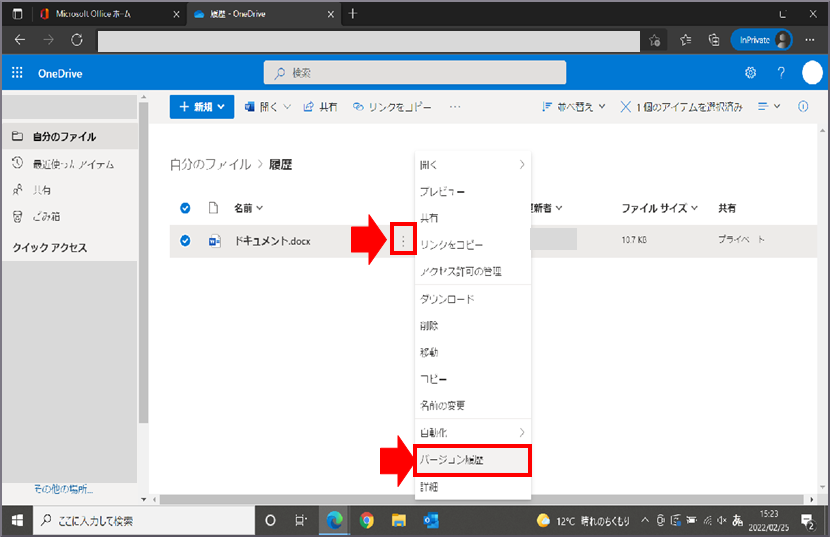
Task: Choose 名前の変更 in context menu
Action: click(x=473, y=406)
